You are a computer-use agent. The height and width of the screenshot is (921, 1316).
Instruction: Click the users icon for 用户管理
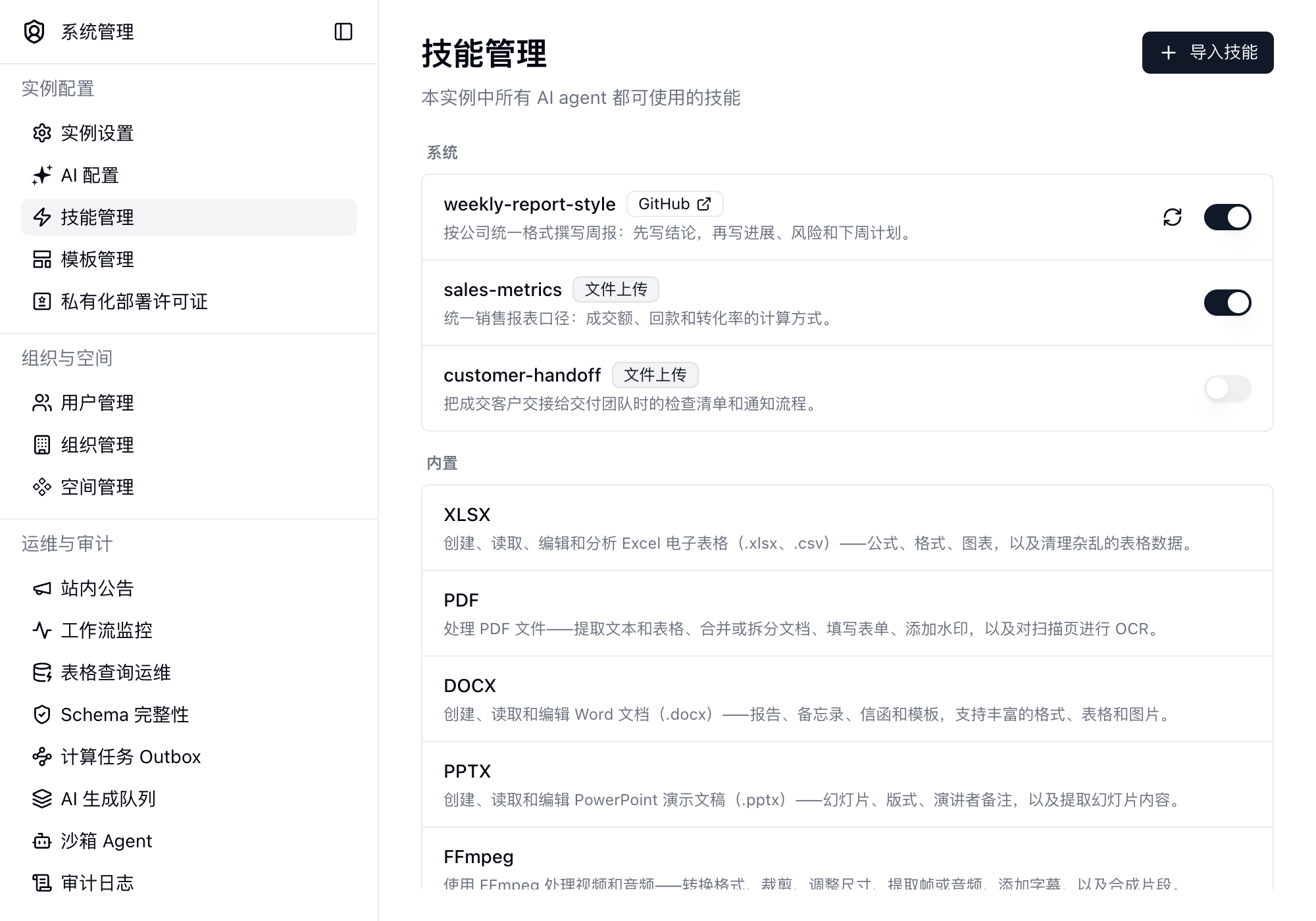[42, 403]
